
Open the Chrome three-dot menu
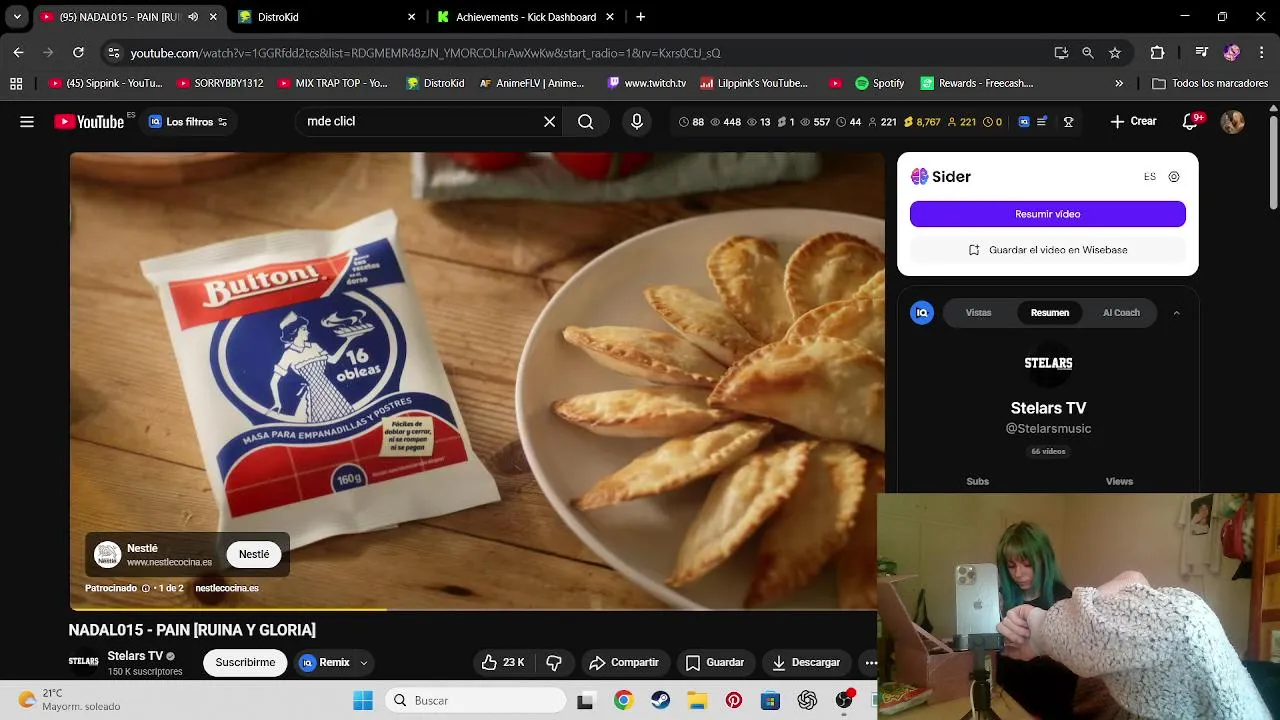pos(1261,53)
